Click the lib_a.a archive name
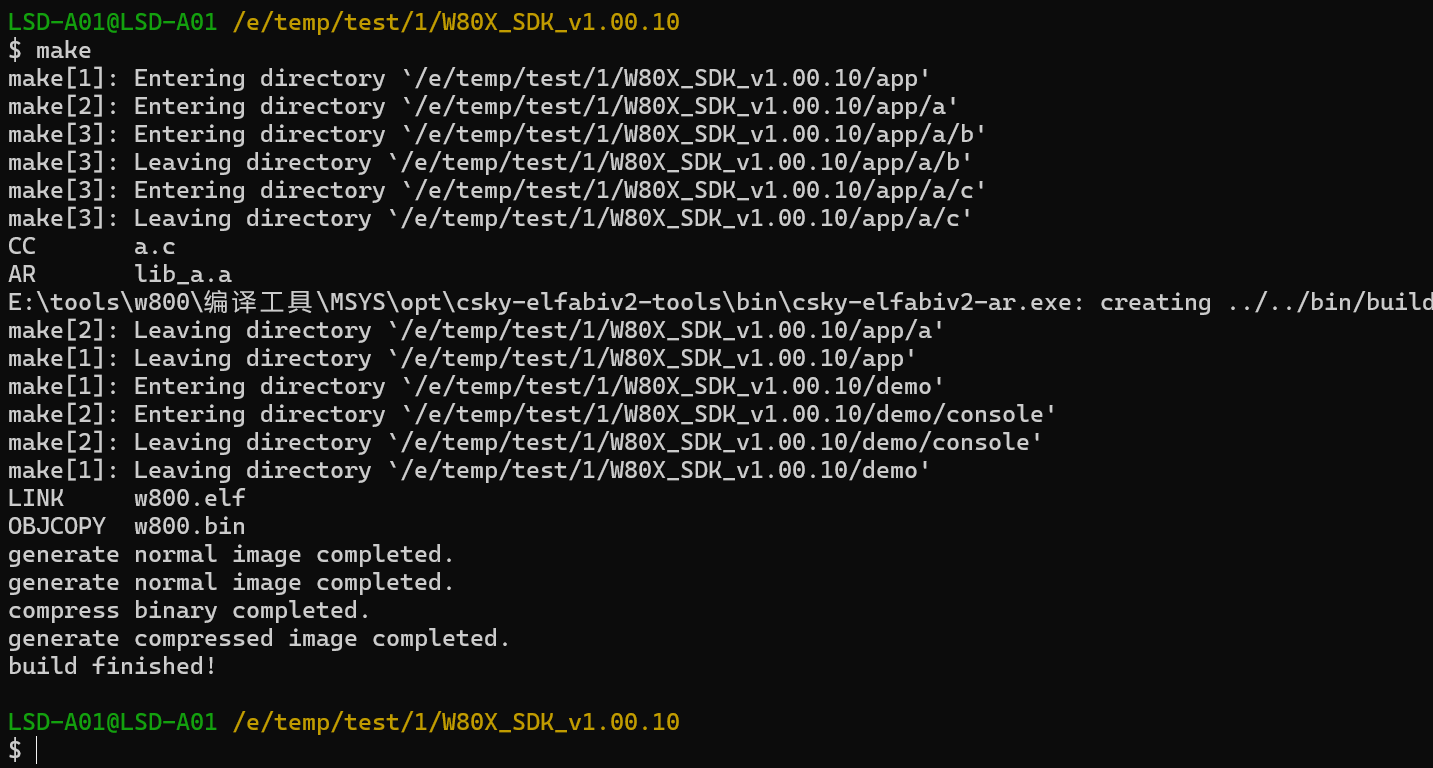 pos(182,274)
